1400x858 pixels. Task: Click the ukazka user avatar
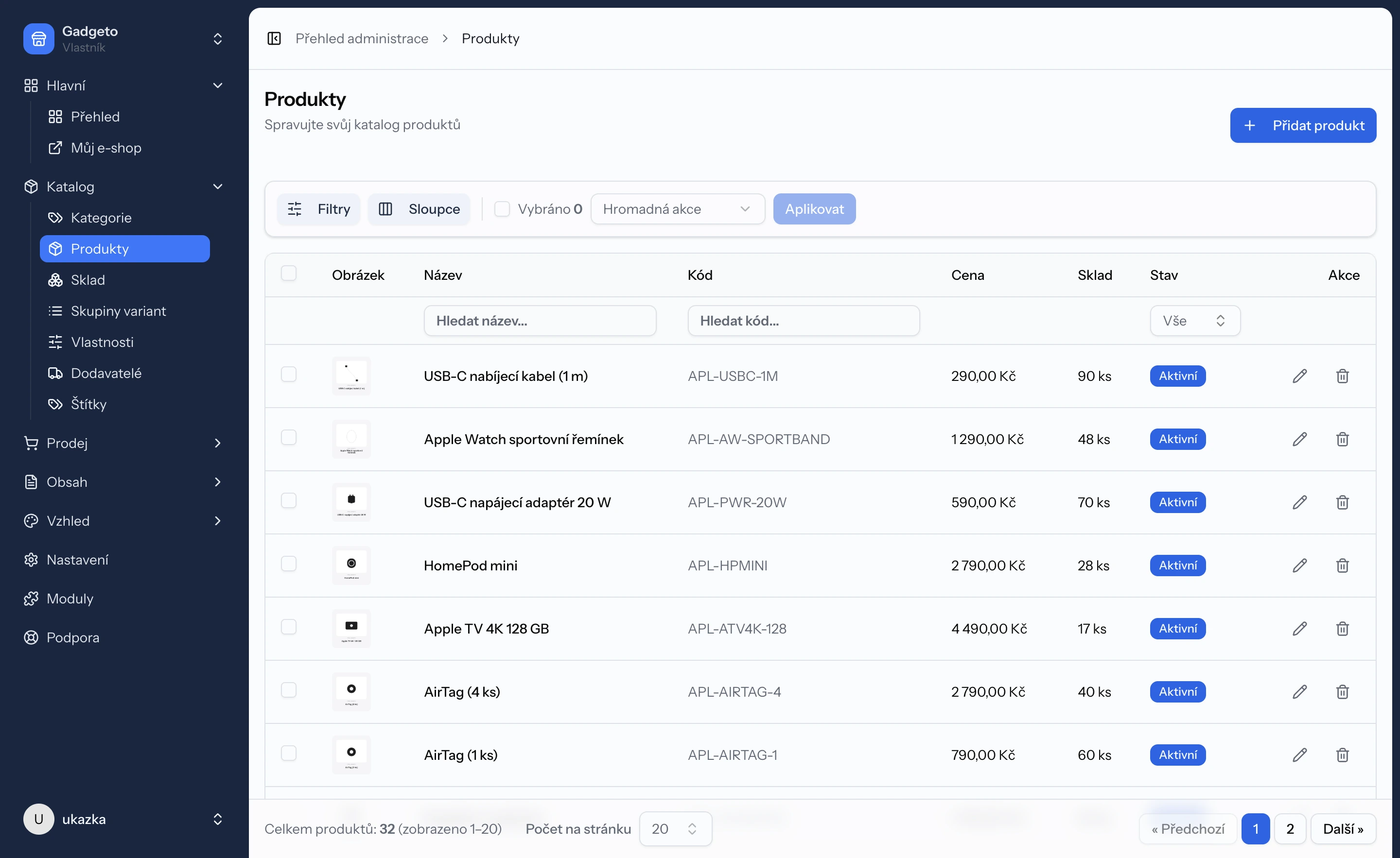click(x=38, y=819)
